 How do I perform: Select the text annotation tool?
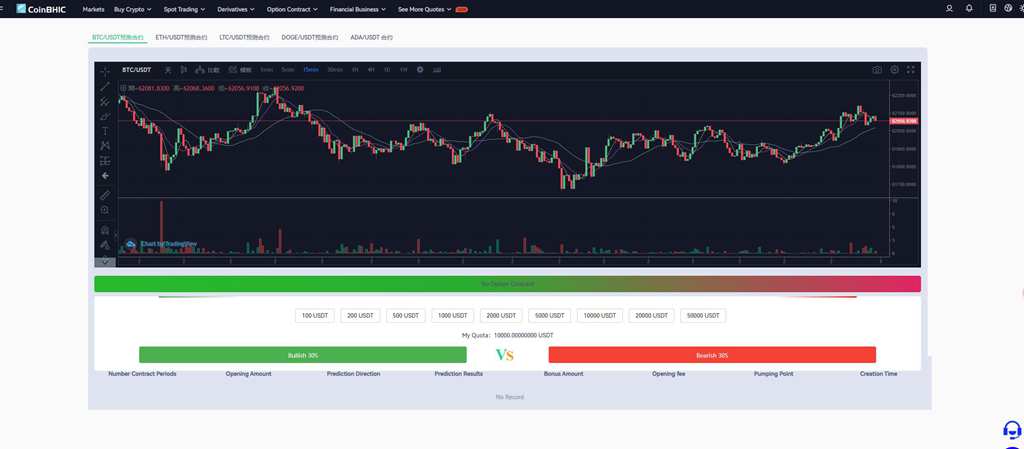pos(105,131)
